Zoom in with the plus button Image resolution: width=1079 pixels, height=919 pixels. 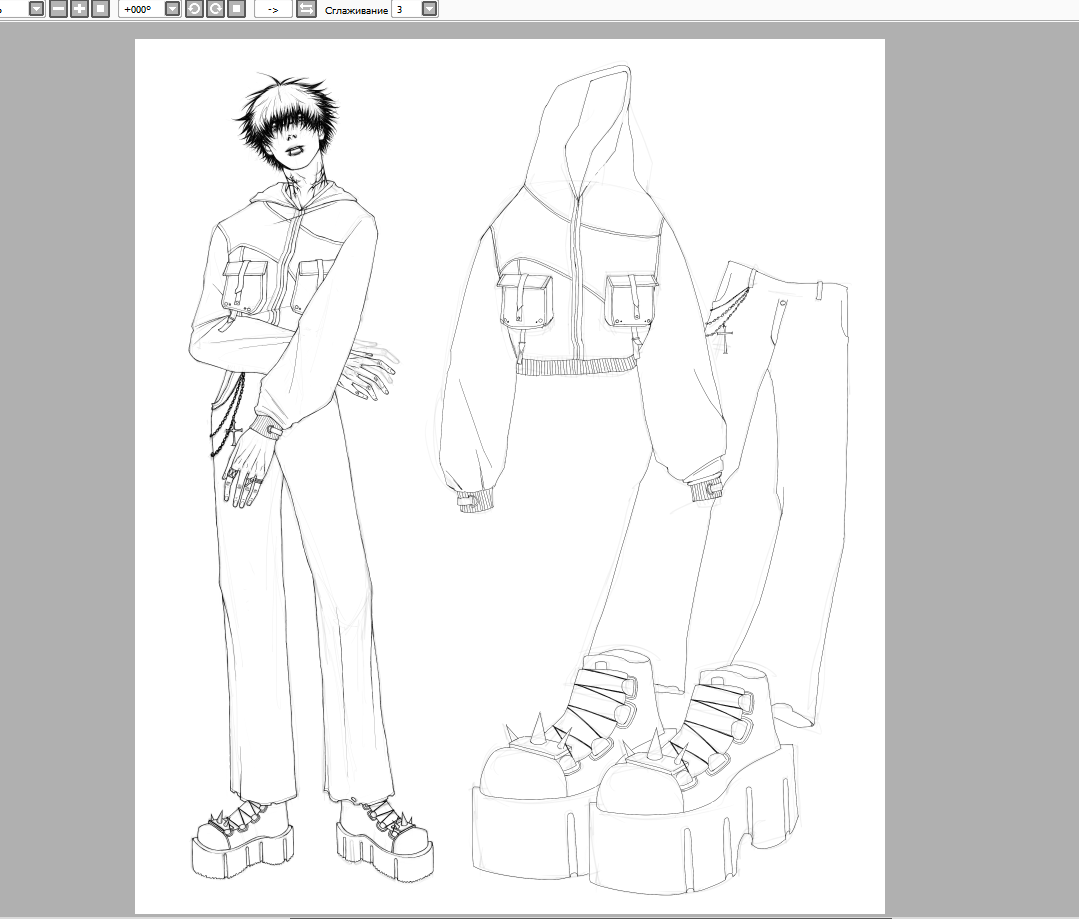[80, 9]
